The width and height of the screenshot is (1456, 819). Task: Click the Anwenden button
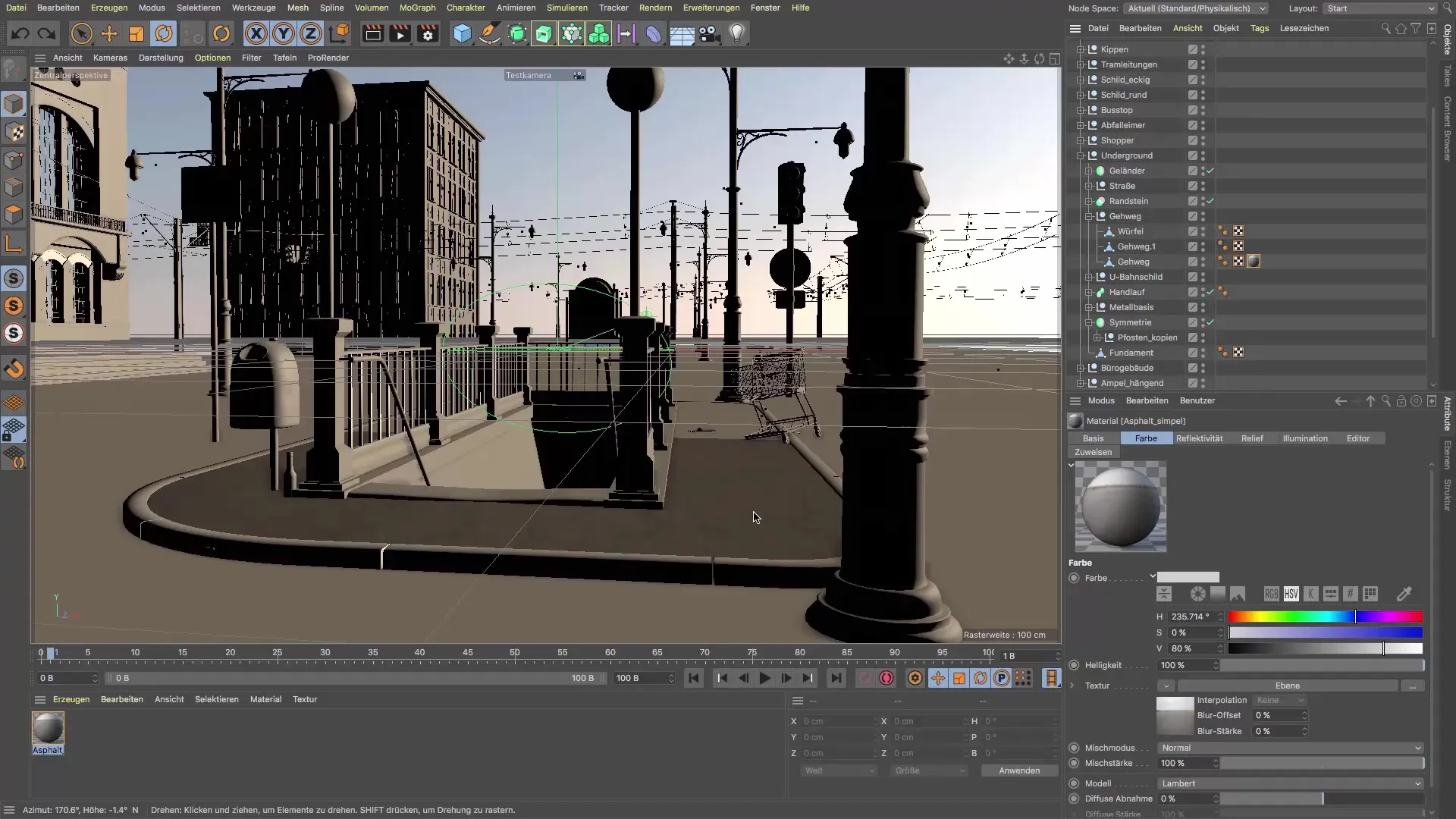[1018, 770]
